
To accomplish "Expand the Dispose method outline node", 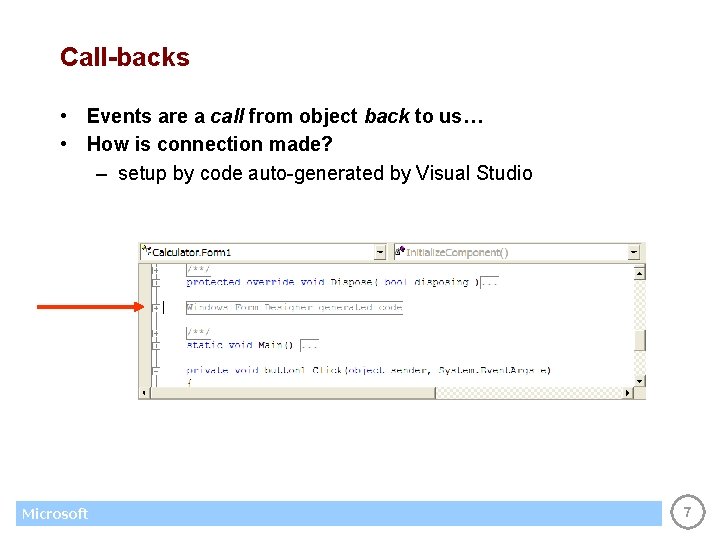I will tap(156, 282).
